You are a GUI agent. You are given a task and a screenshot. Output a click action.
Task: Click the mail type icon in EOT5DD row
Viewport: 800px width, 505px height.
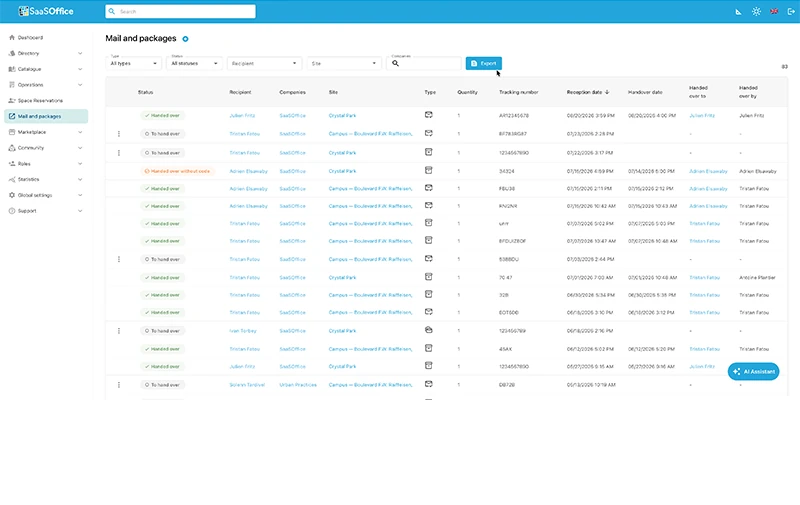pyautogui.click(x=429, y=312)
